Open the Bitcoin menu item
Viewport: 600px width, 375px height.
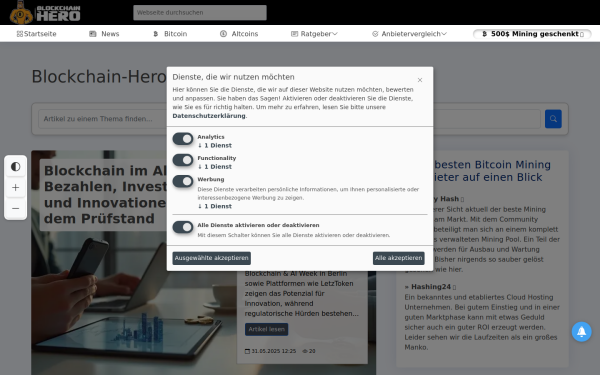(170, 34)
